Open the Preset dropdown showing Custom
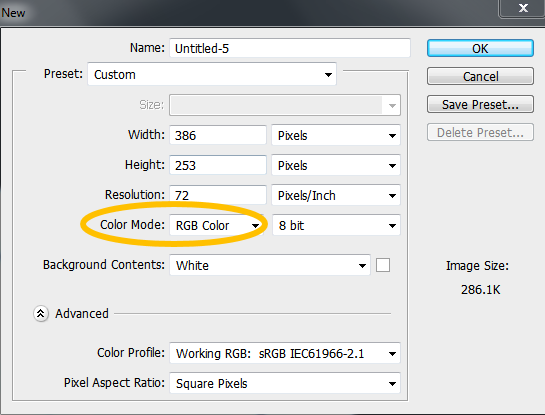 [212, 74]
